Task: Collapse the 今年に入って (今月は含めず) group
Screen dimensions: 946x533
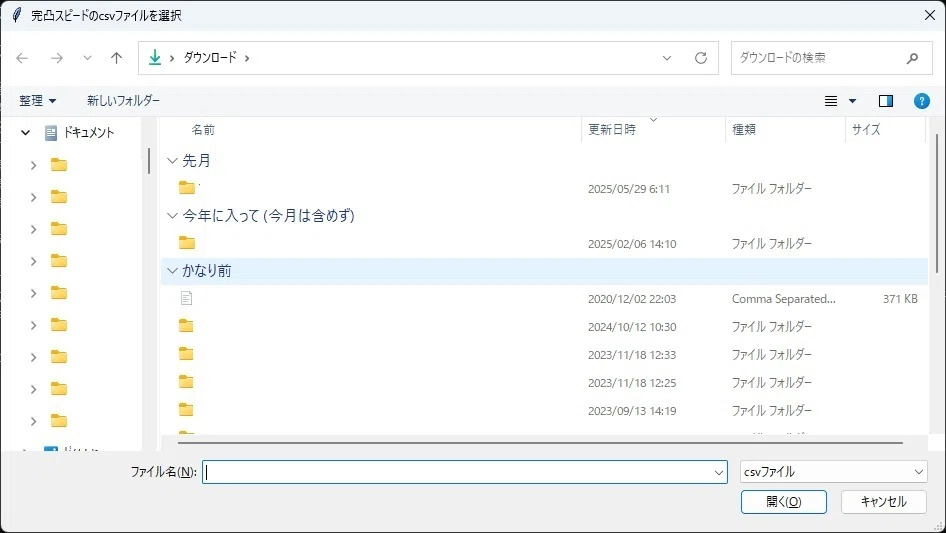Action: click(x=172, y=215)
